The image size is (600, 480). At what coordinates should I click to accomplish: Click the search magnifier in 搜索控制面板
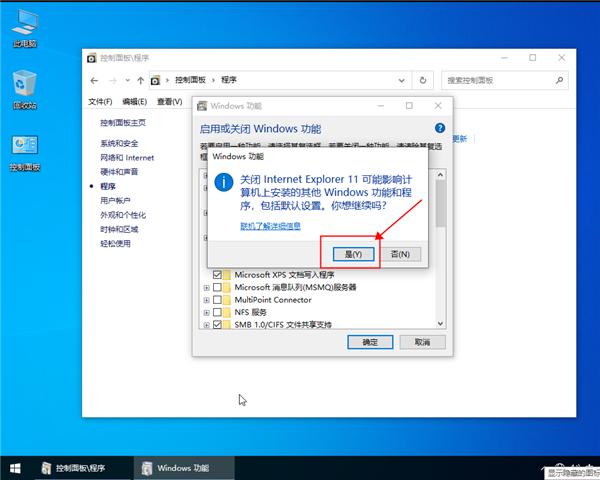(559, 80)
